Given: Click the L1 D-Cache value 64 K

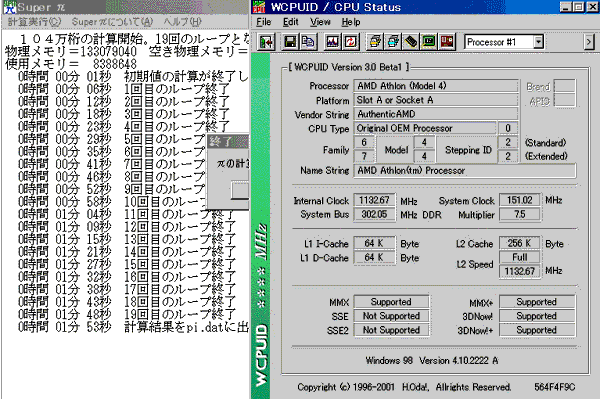Looking at the screenshot, I should pyautogui.click(x=374, y=257).
